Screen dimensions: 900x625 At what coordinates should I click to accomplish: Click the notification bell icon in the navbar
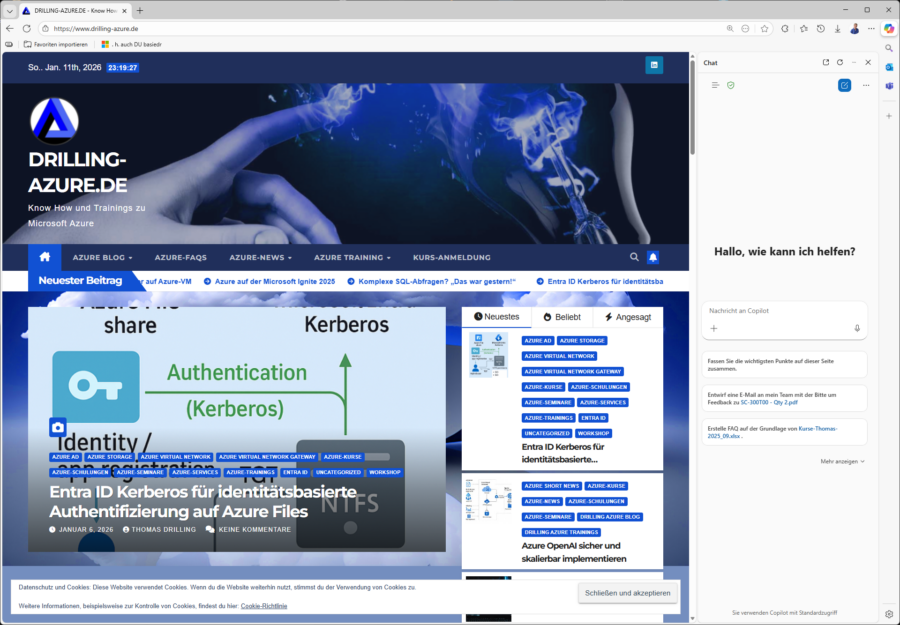pyautogui.click(x=653, y=257)
